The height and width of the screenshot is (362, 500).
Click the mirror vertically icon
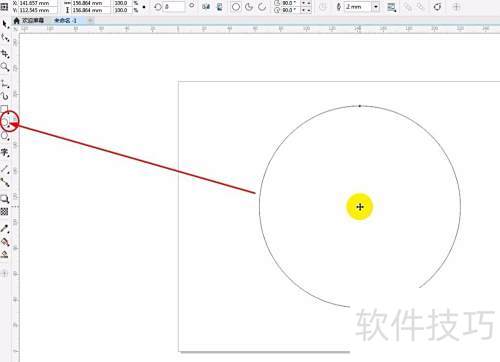[219, 6]
